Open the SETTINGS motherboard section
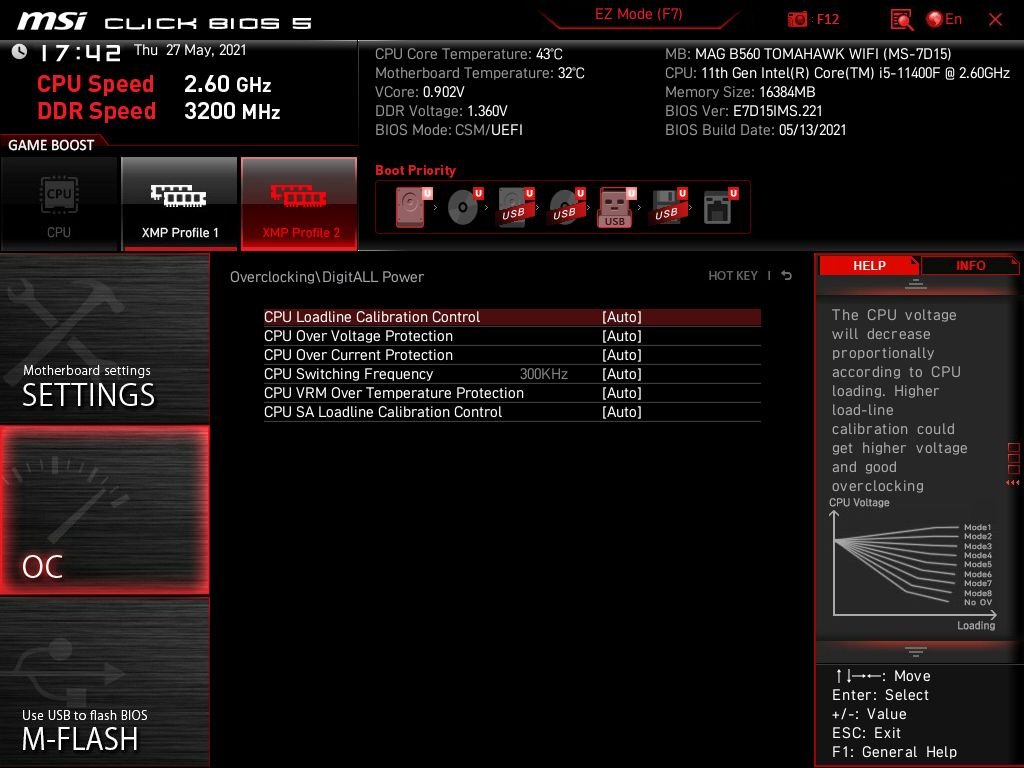Viewport: 1024px width, 768px height. [x=104, y=338]
